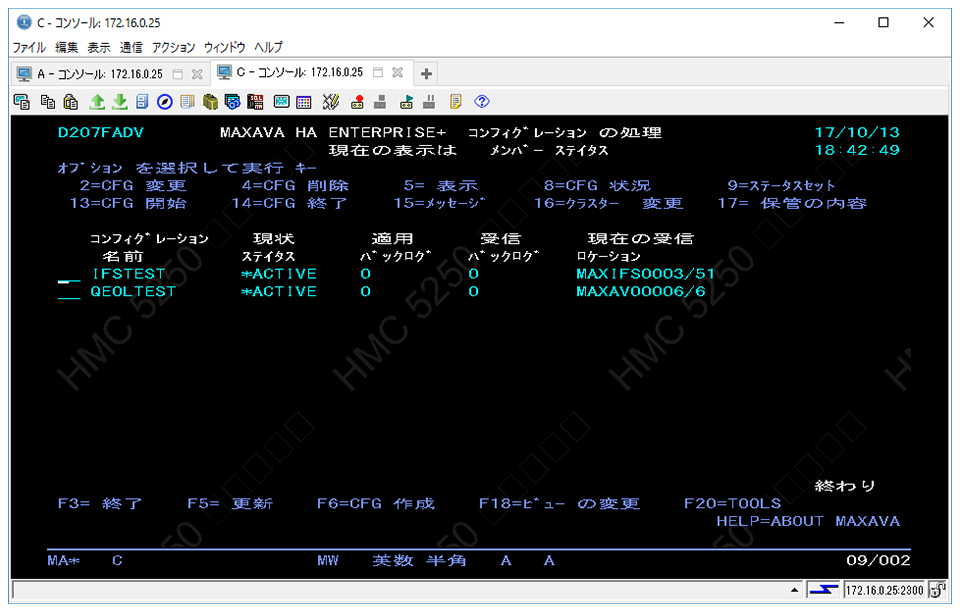Add a new session tab with plus button

point(426,74)
